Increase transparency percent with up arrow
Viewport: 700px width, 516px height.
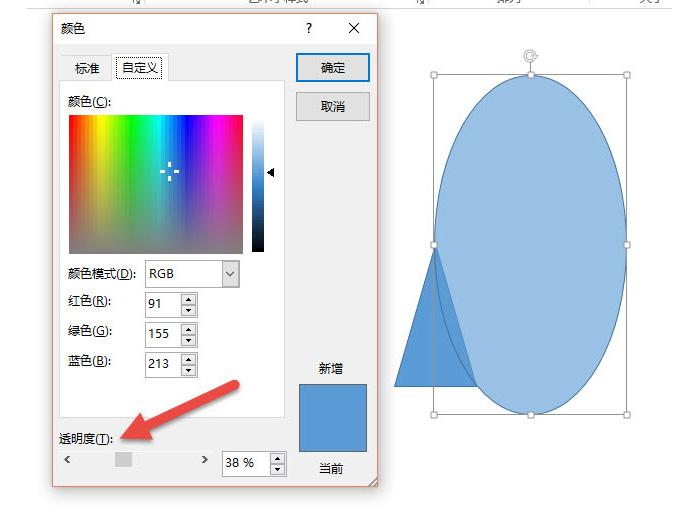[278, 458]
